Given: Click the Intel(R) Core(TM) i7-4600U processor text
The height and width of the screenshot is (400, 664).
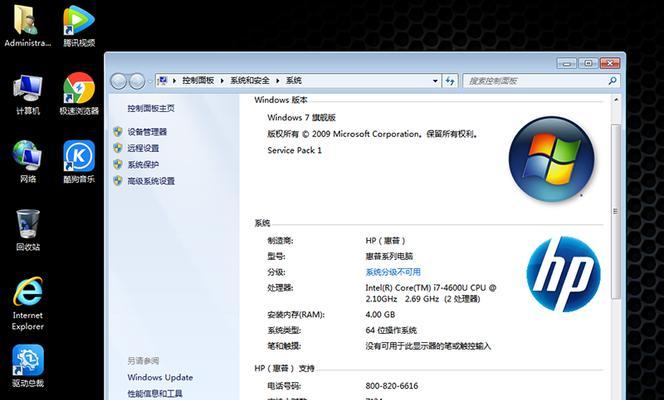Looking at the screenshot, I should (x=431, y=293).
